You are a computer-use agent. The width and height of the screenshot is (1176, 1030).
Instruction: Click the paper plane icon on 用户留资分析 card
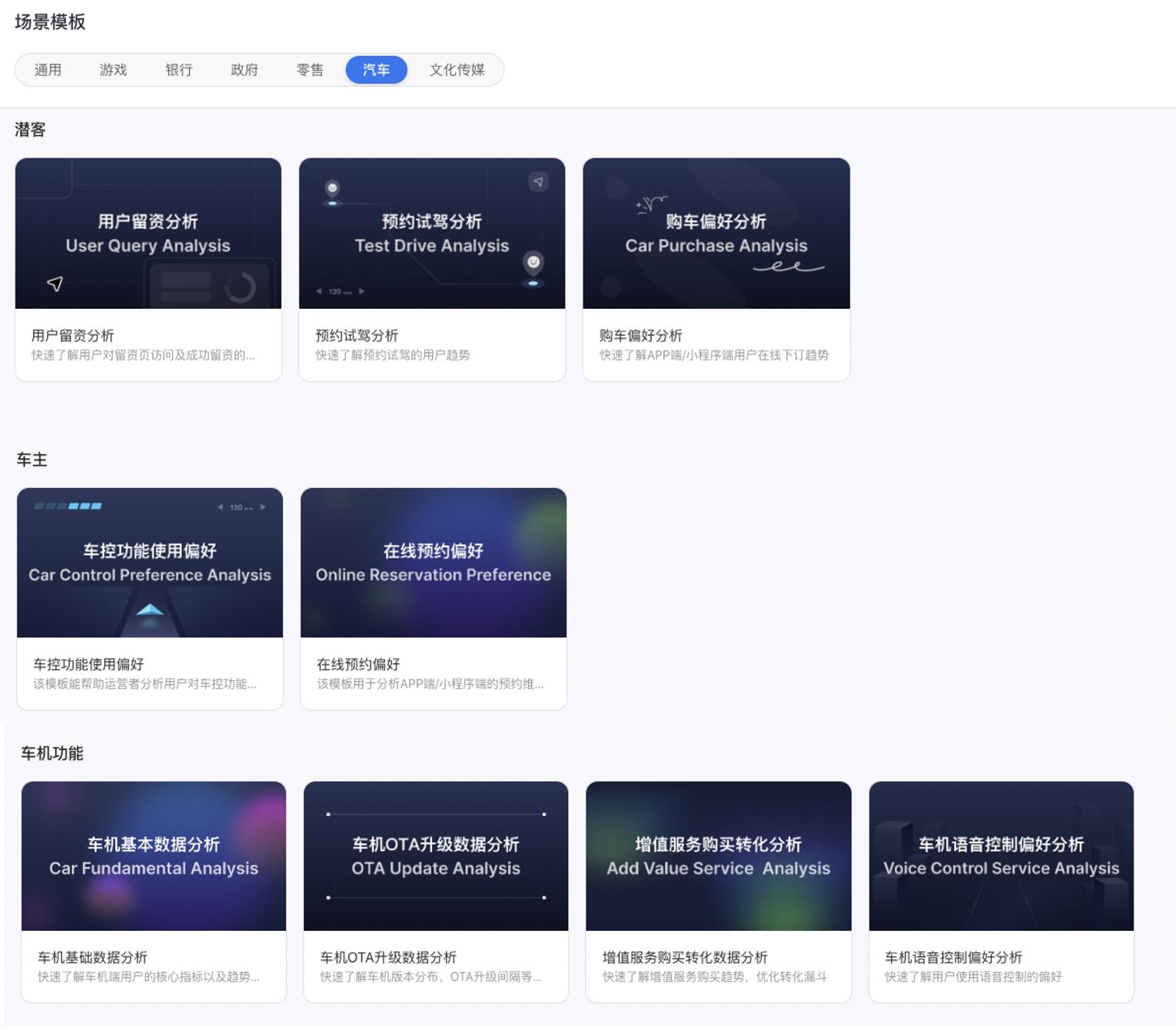(55, 284)
